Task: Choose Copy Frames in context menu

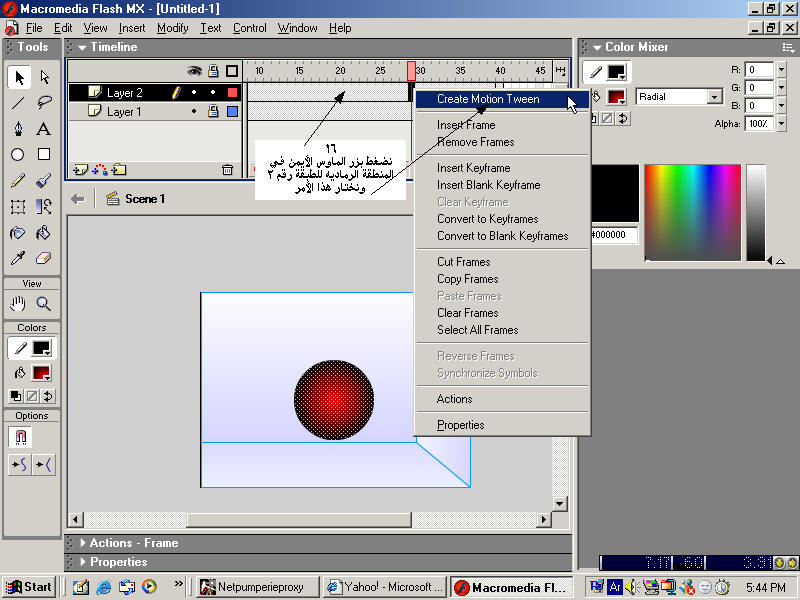Action: coord(503,279)
